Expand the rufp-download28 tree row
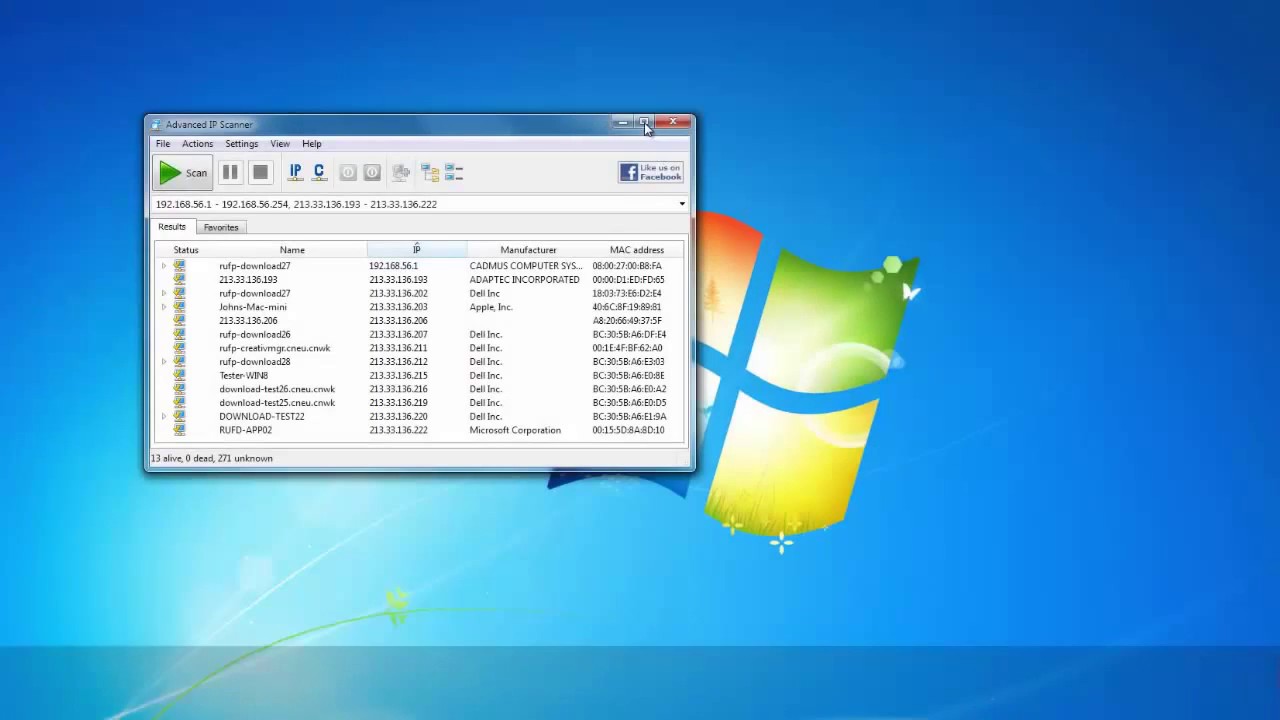1280x720 pixels. coord(164,362)
